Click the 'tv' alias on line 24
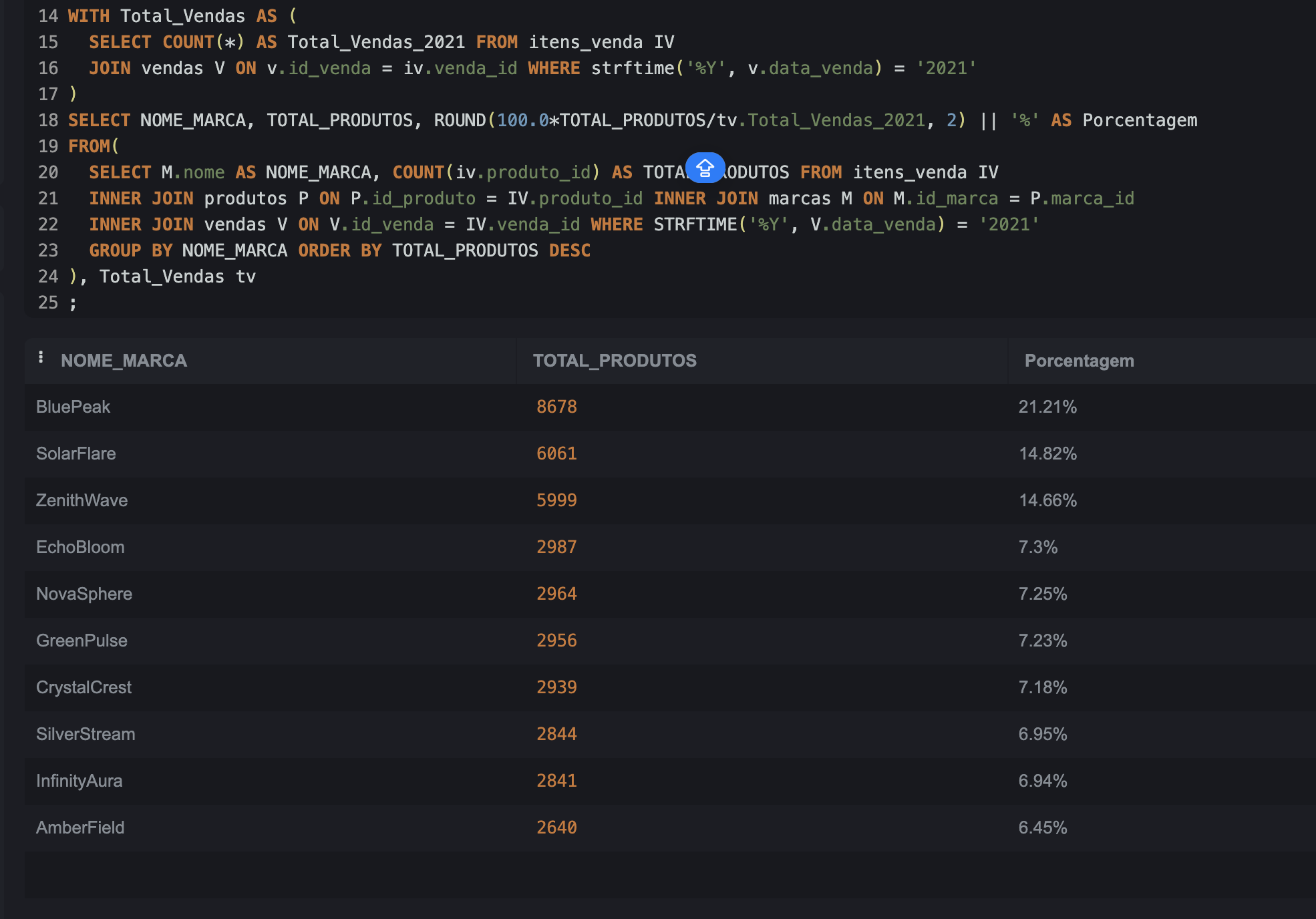1316x919 pixels. tap(246, 277)
